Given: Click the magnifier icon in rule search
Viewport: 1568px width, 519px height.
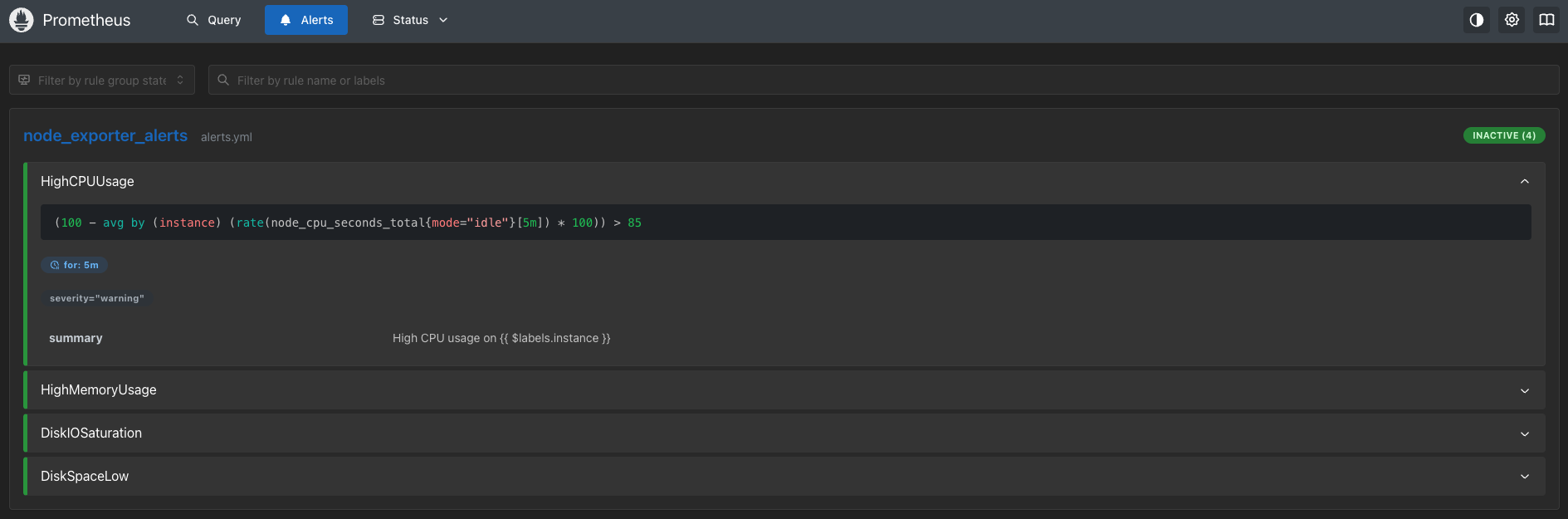Looking at the screenshot, I should click(223, 81).
